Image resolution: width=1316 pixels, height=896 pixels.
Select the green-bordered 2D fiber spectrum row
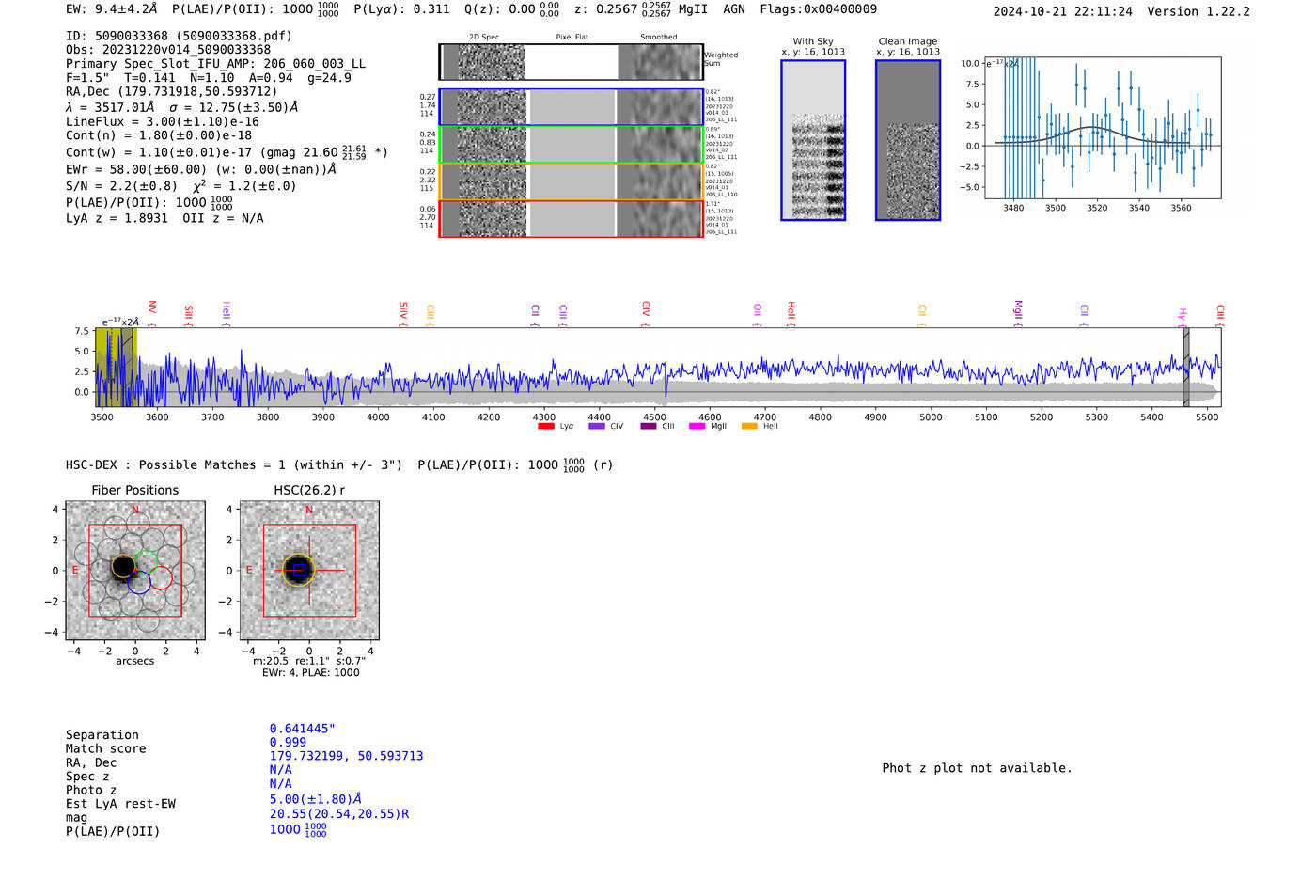(571, 144)
